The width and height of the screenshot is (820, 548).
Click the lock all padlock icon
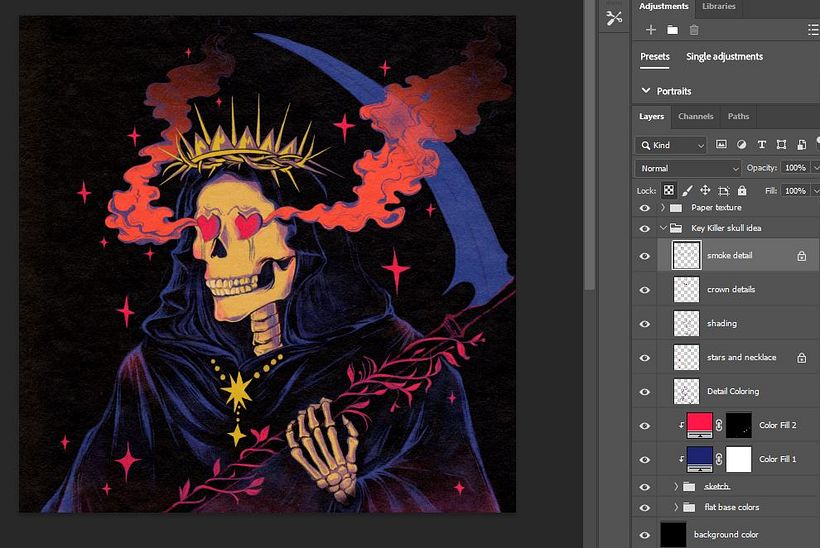pyautogui.click(x=741, y=190)
